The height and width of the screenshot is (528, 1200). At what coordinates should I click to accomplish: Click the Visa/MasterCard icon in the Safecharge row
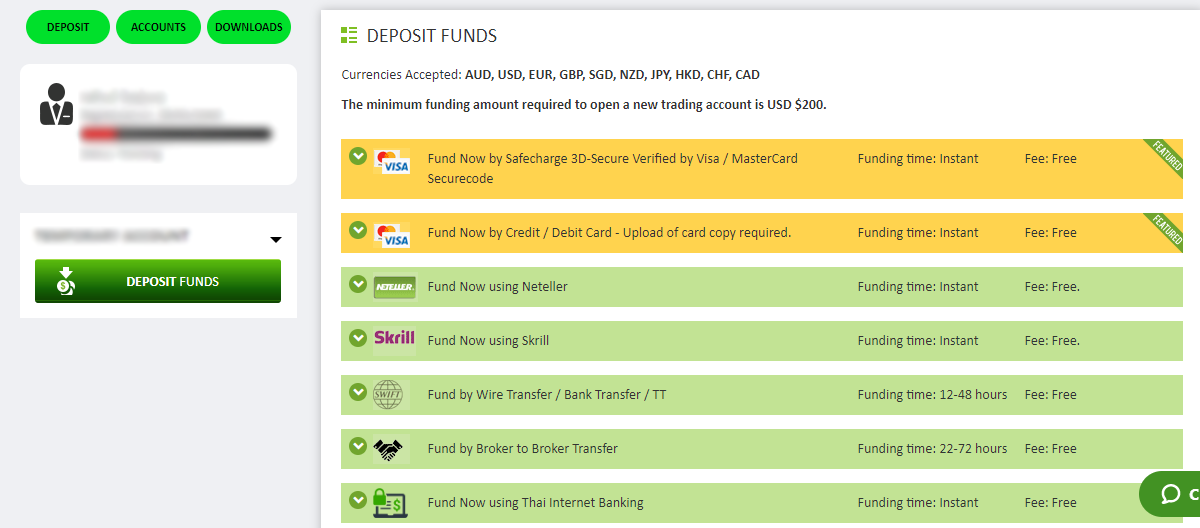tap(391, 162)
